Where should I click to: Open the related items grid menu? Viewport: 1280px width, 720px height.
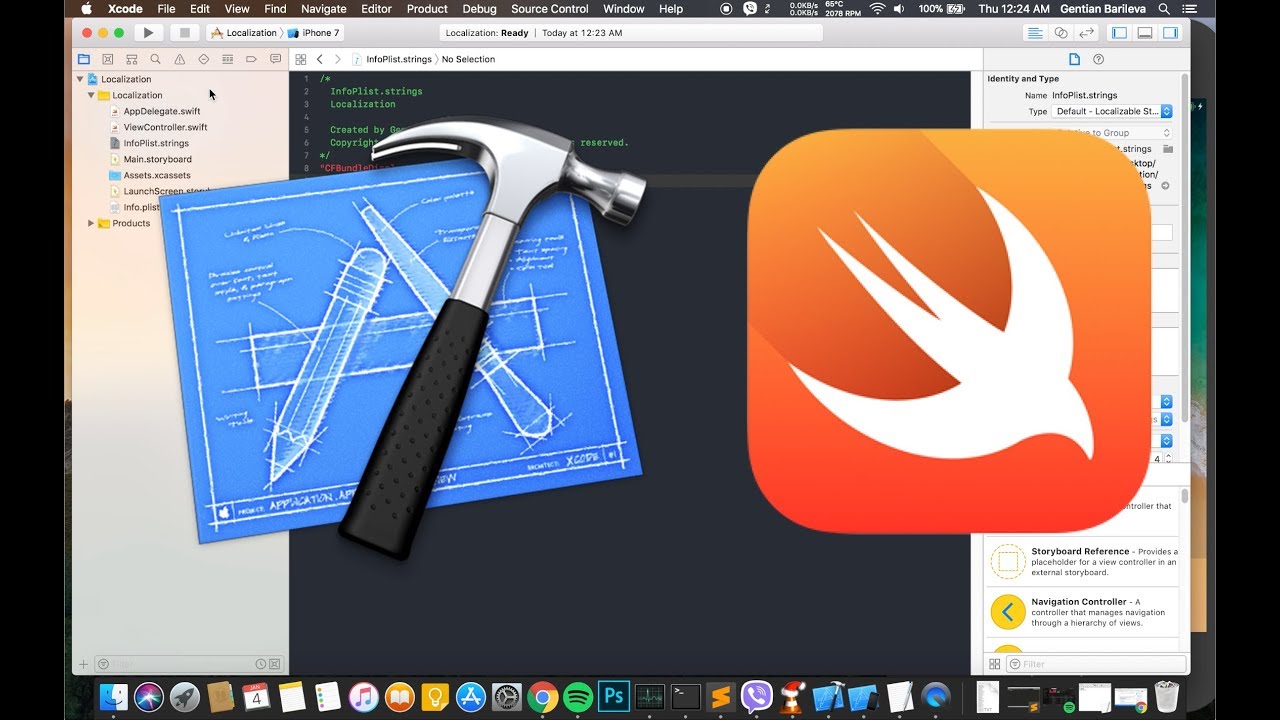coord(300,59)
